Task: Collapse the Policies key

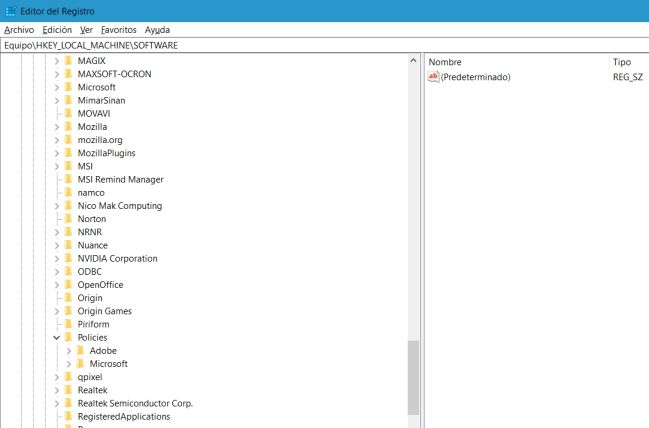Action: tap(57, 338)
